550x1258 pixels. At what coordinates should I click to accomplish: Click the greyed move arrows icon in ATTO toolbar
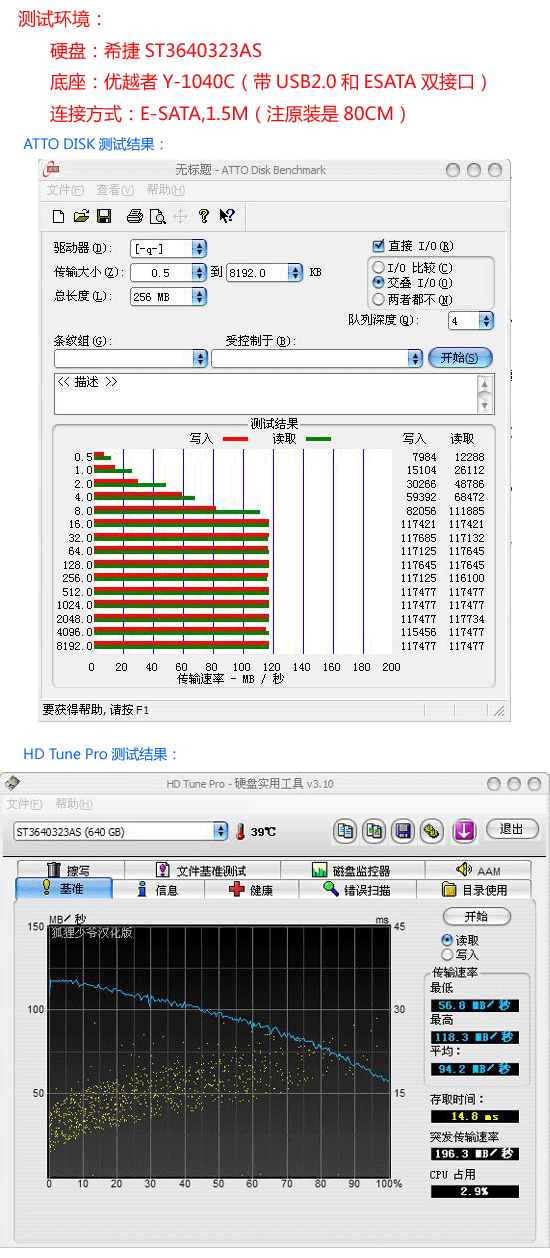tap(181, 215)
